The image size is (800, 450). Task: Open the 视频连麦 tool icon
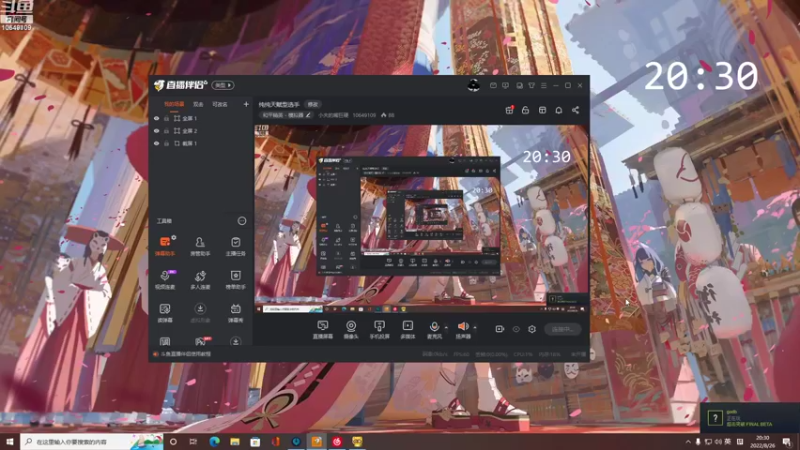165,280
